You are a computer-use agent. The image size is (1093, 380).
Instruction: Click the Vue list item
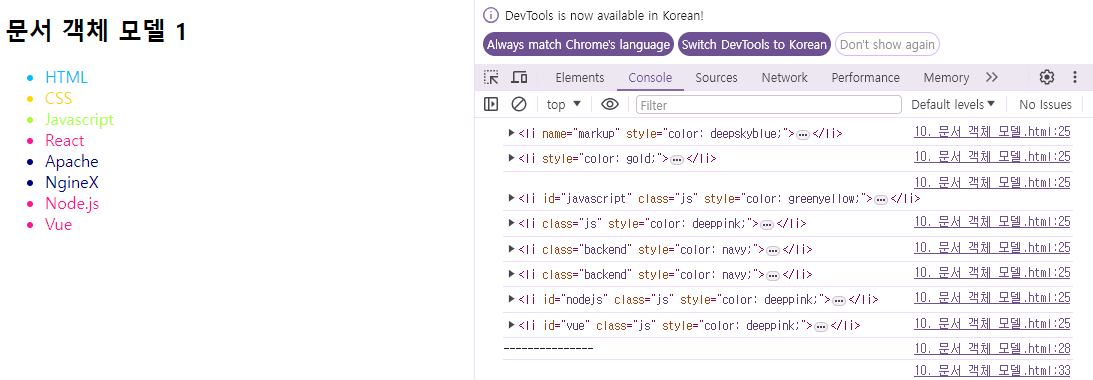(x=59, y=225)
